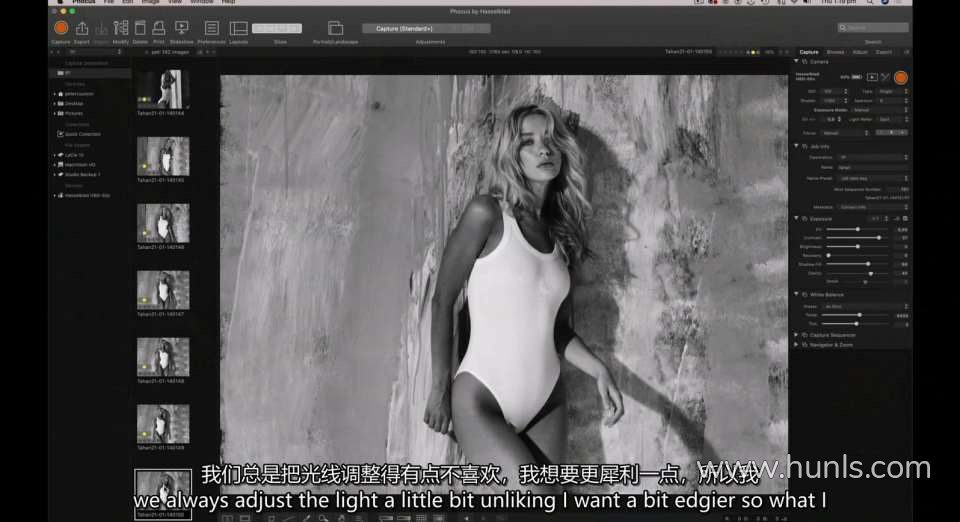
Task: Select thumbnail Tahari21-01-140144
Action: 163,89
